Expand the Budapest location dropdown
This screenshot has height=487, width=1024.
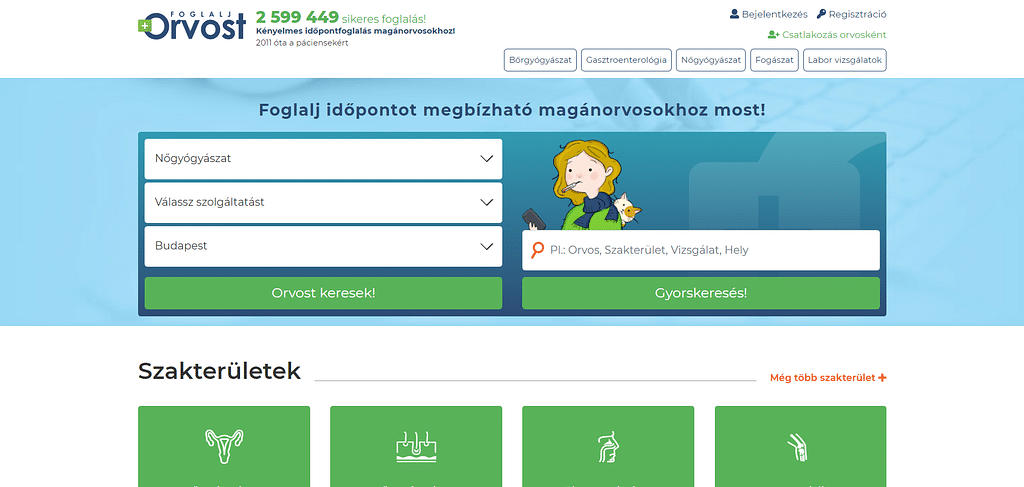click(323, 246)
